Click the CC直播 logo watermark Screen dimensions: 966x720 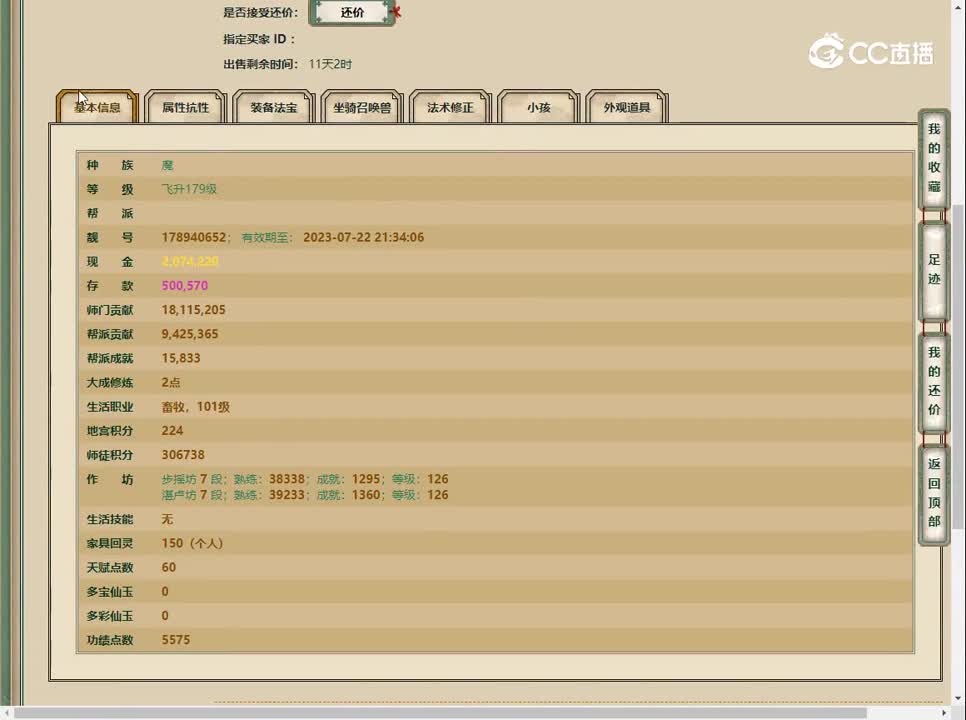871,52
